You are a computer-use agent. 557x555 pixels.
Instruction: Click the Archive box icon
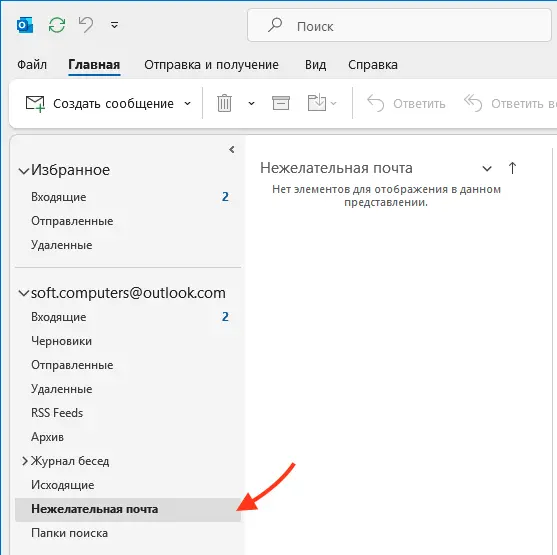click(x=281, y=103)
